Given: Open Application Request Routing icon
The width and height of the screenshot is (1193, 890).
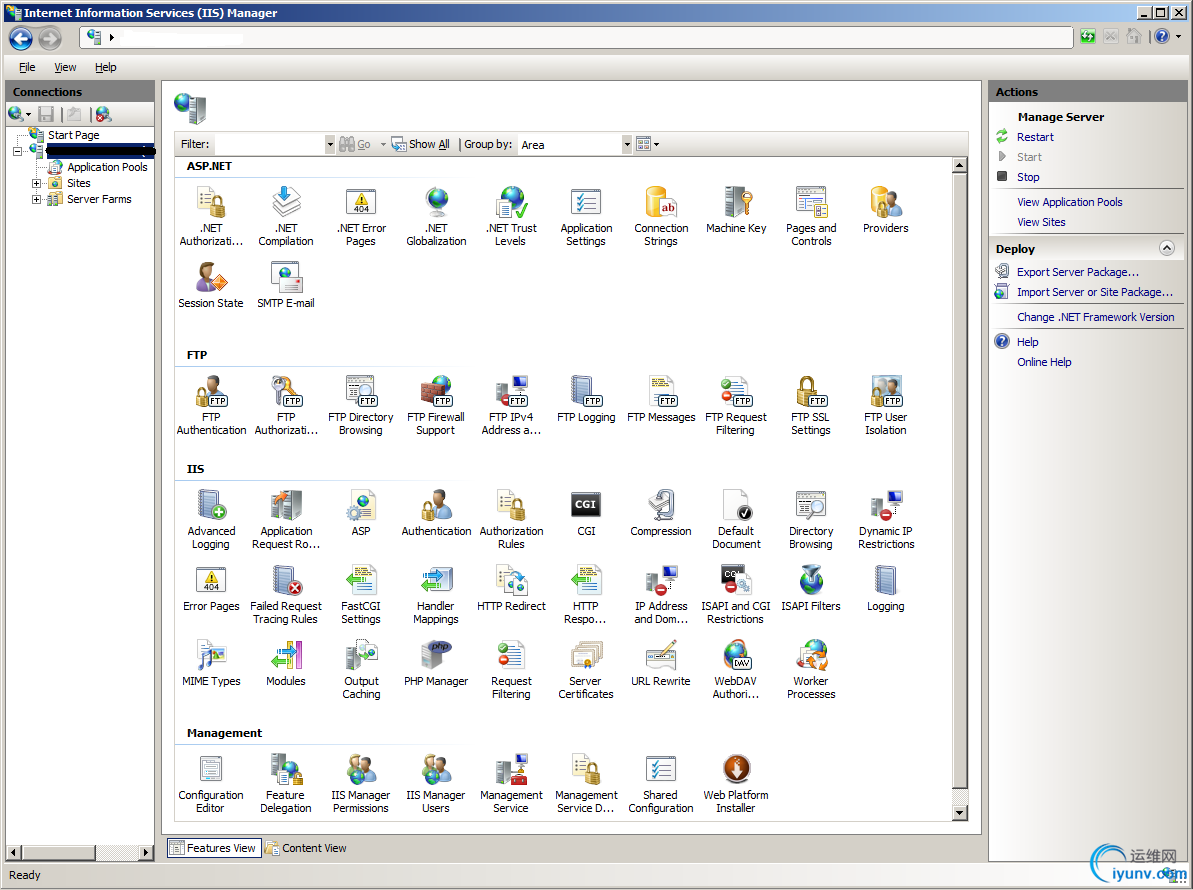Looking at the screenshot, I should pos(286,505).
